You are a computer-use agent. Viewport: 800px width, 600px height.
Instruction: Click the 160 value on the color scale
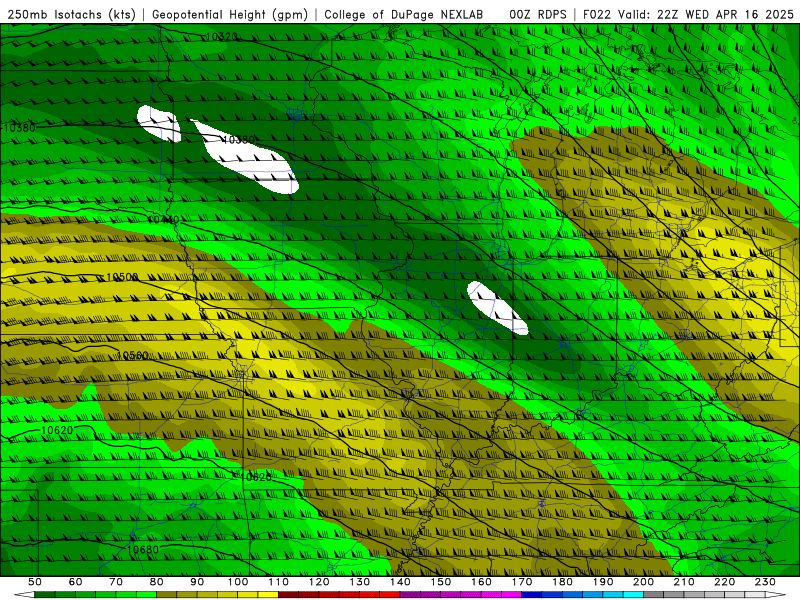482,582
